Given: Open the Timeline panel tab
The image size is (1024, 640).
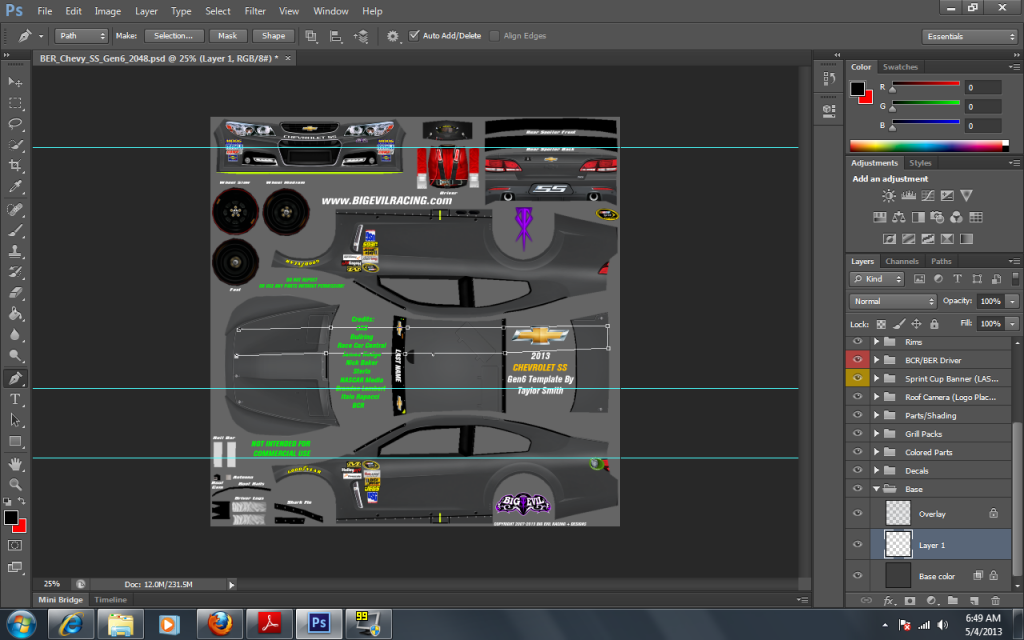Looking at the screenshot, I should pyautogui.click(x=110, y=600).
